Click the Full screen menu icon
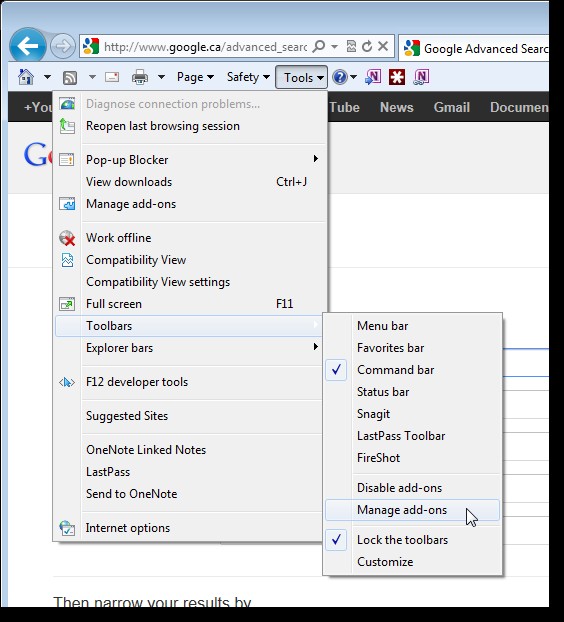Image resolution: width=564 pixels, height=622 pixels. (x=67, y=304)
